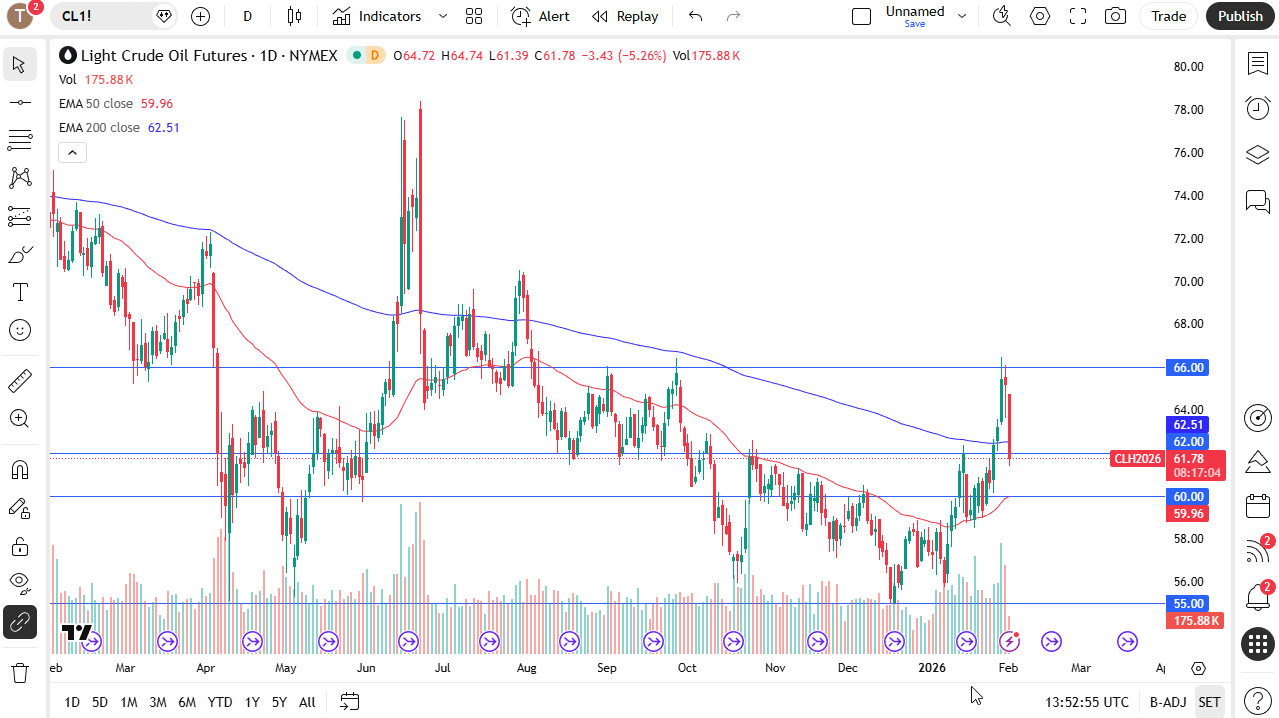Open the Pine editor icon in right sidebar
The height and width of the screenshot is (718, 1279).
[1257, 462]
